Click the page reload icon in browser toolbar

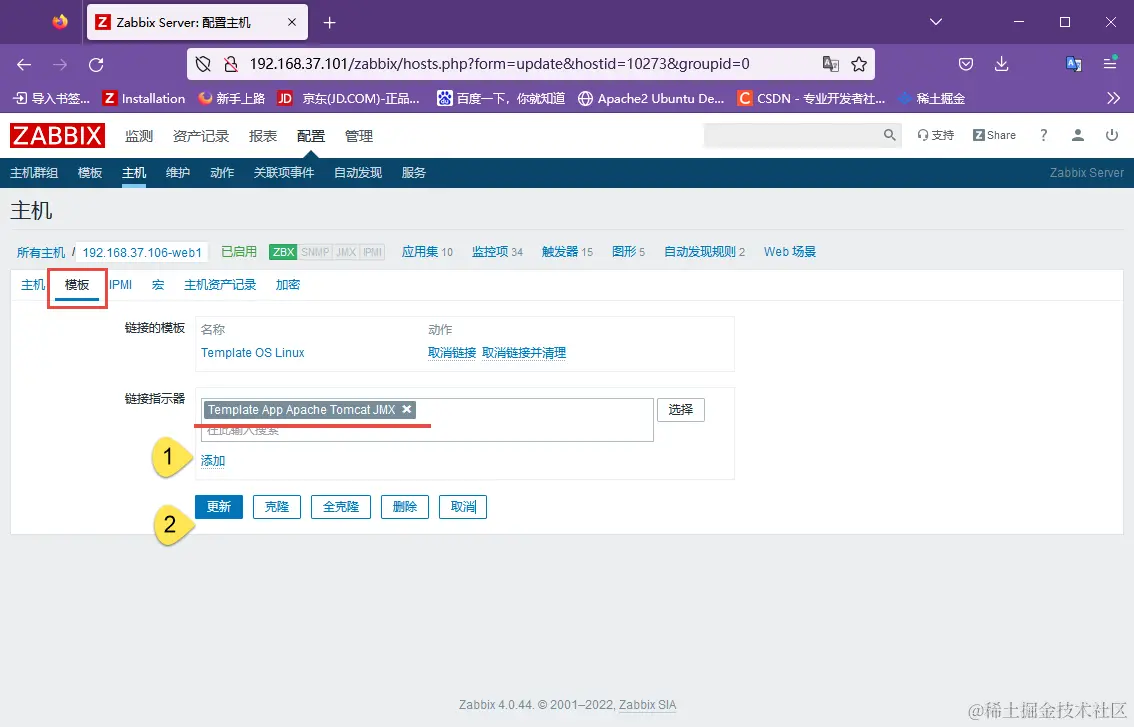96,64
